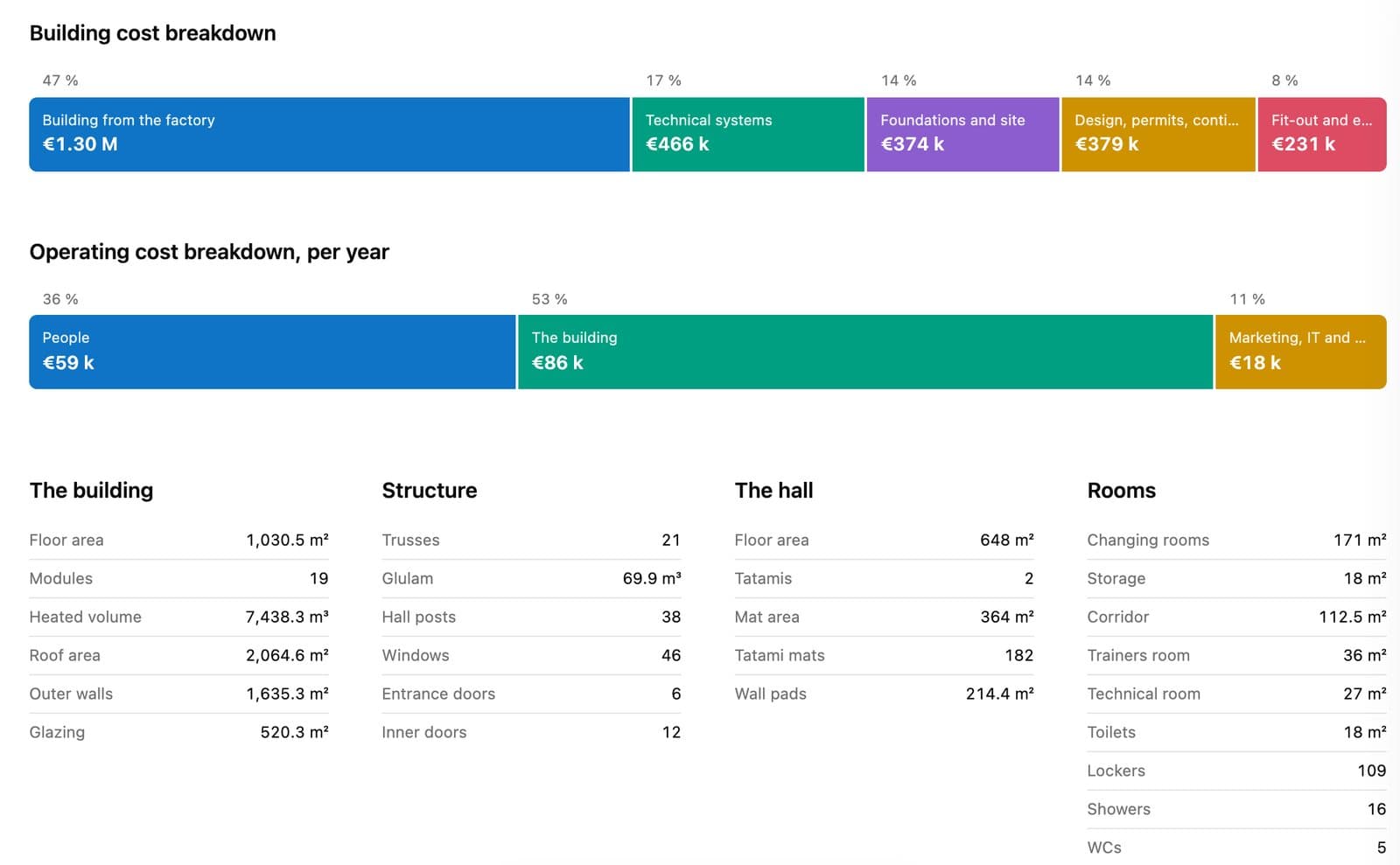Click the Corridor value 112.5 m²

tap(1353, 617)
